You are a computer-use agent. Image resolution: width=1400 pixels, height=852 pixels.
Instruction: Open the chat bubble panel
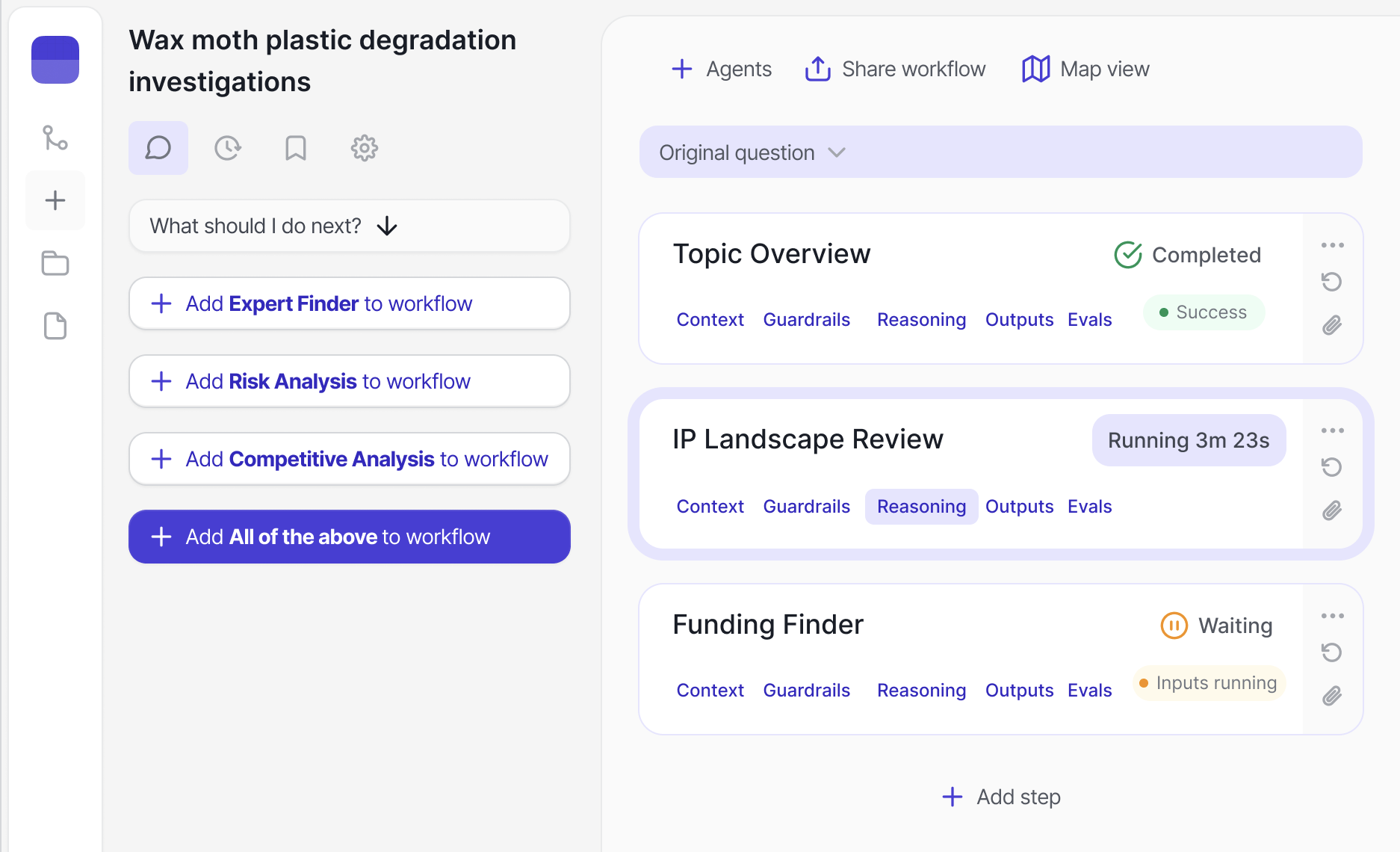(158, 148)
